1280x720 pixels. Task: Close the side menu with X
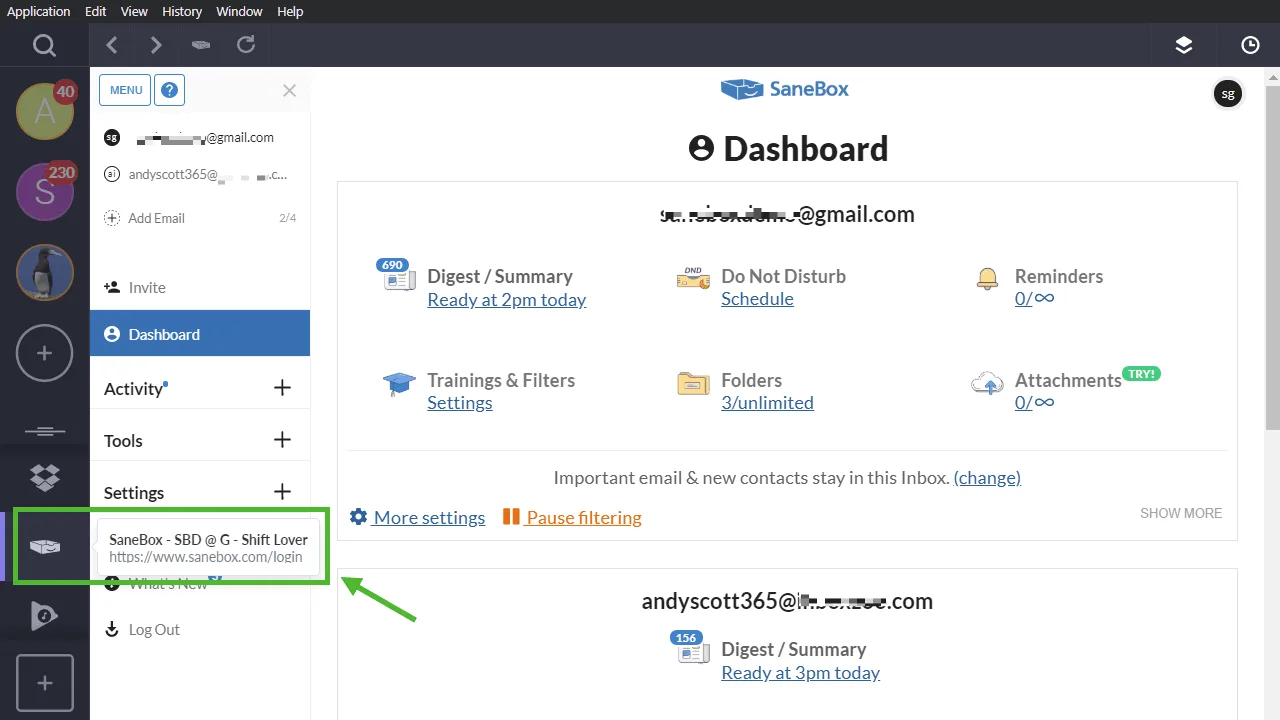(x=289, y=90)
